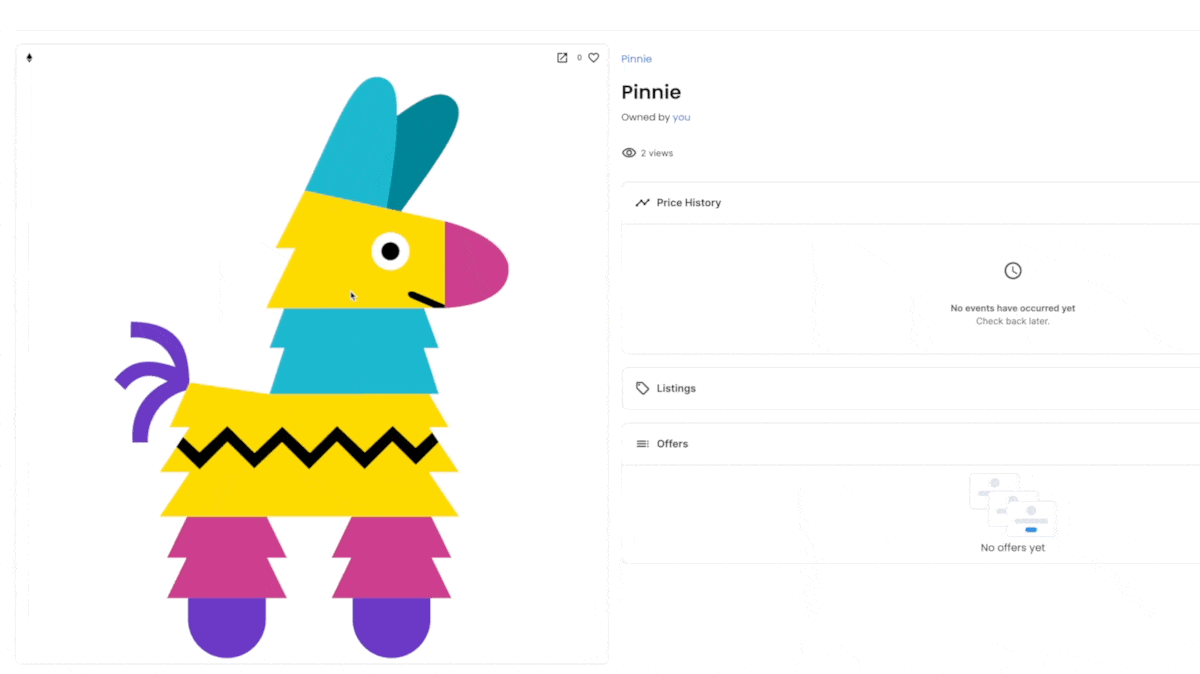This screenshot has height=674, width=1200.
Task: Click the "Pinnie" title heading
Action: coord(651,92)
